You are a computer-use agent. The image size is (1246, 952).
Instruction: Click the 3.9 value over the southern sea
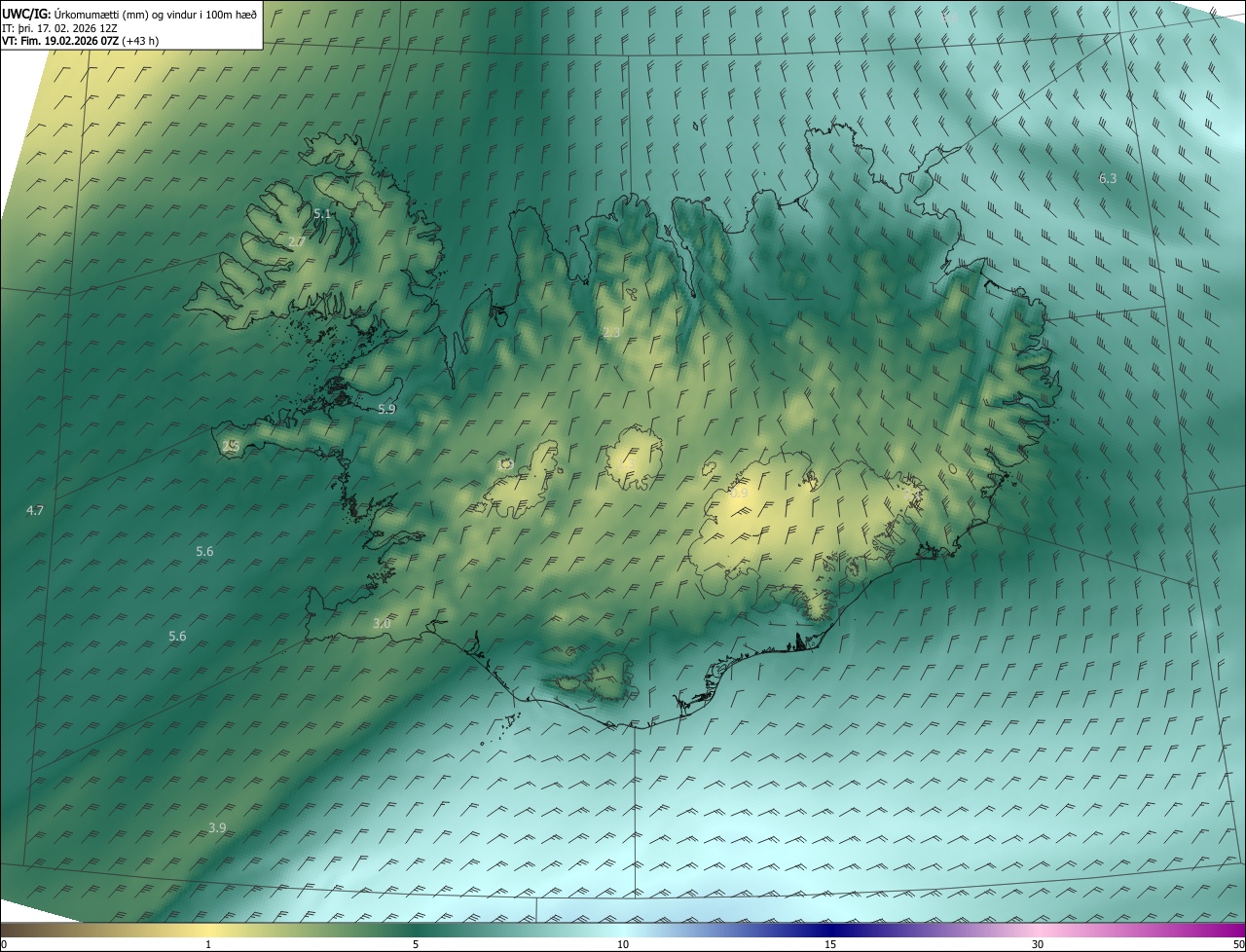(217, 827)
